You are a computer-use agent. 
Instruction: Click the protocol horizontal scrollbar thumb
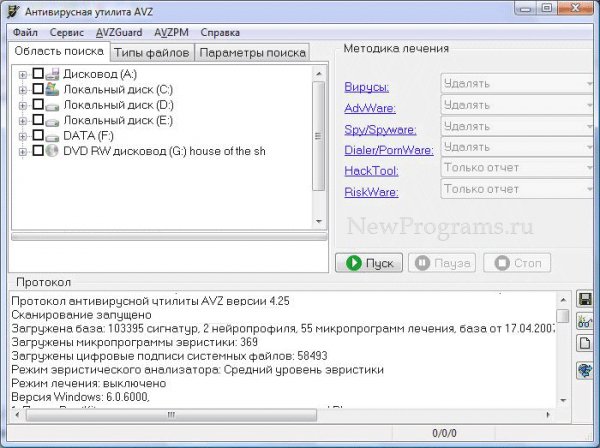pos(171,415)
